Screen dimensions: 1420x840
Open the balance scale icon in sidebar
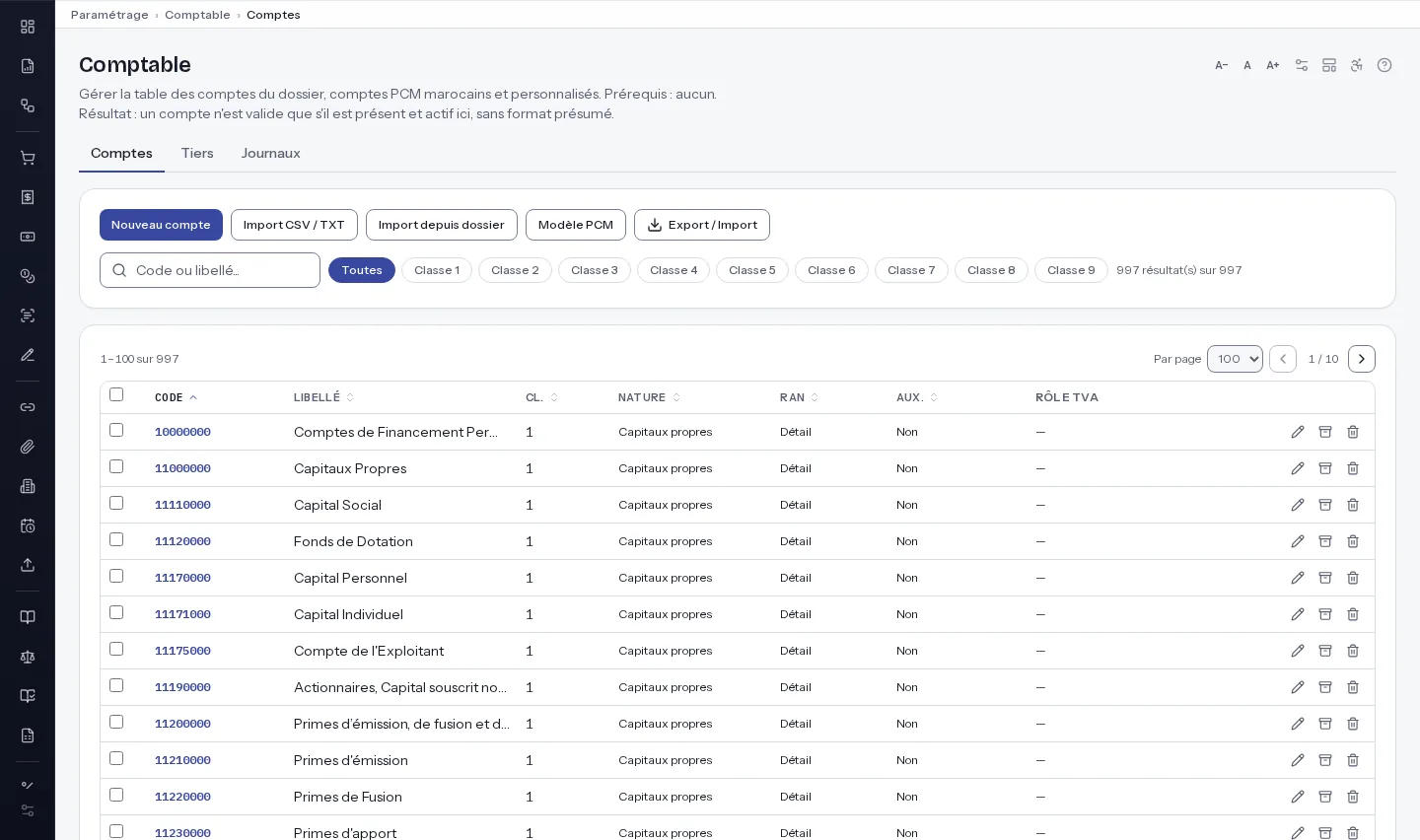pyautogui.click(x=28, y=657)
